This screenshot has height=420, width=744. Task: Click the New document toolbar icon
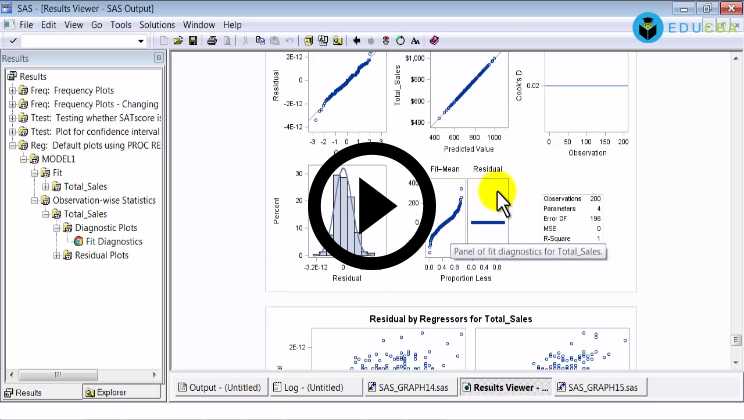pos(163,41)
